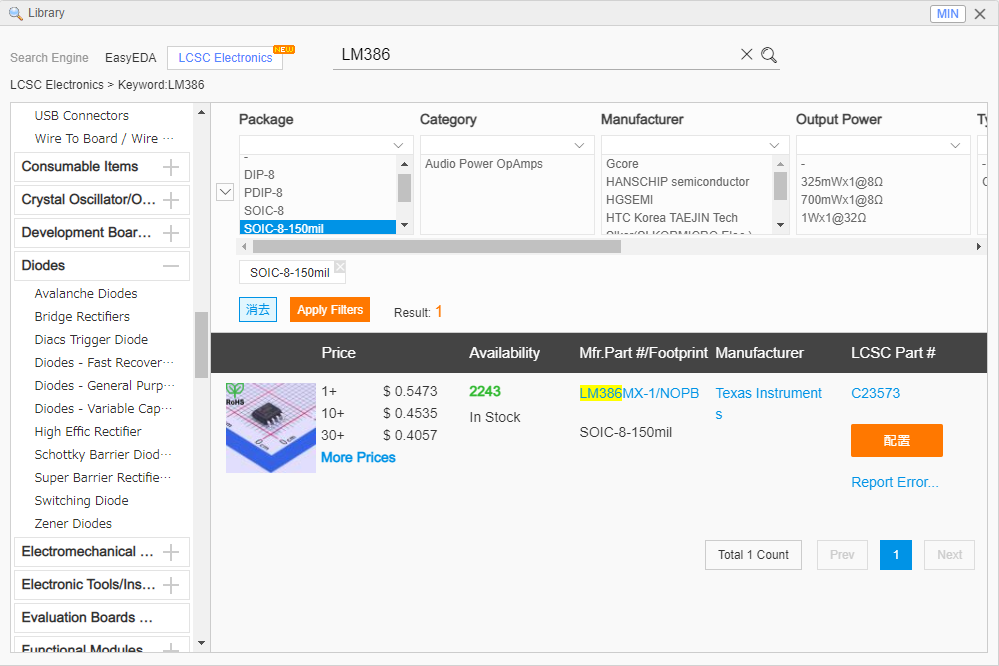The height and width of the screenshot is (666, 999).
Task: Click the Total 1 Count box
Action: click(753, 555)
